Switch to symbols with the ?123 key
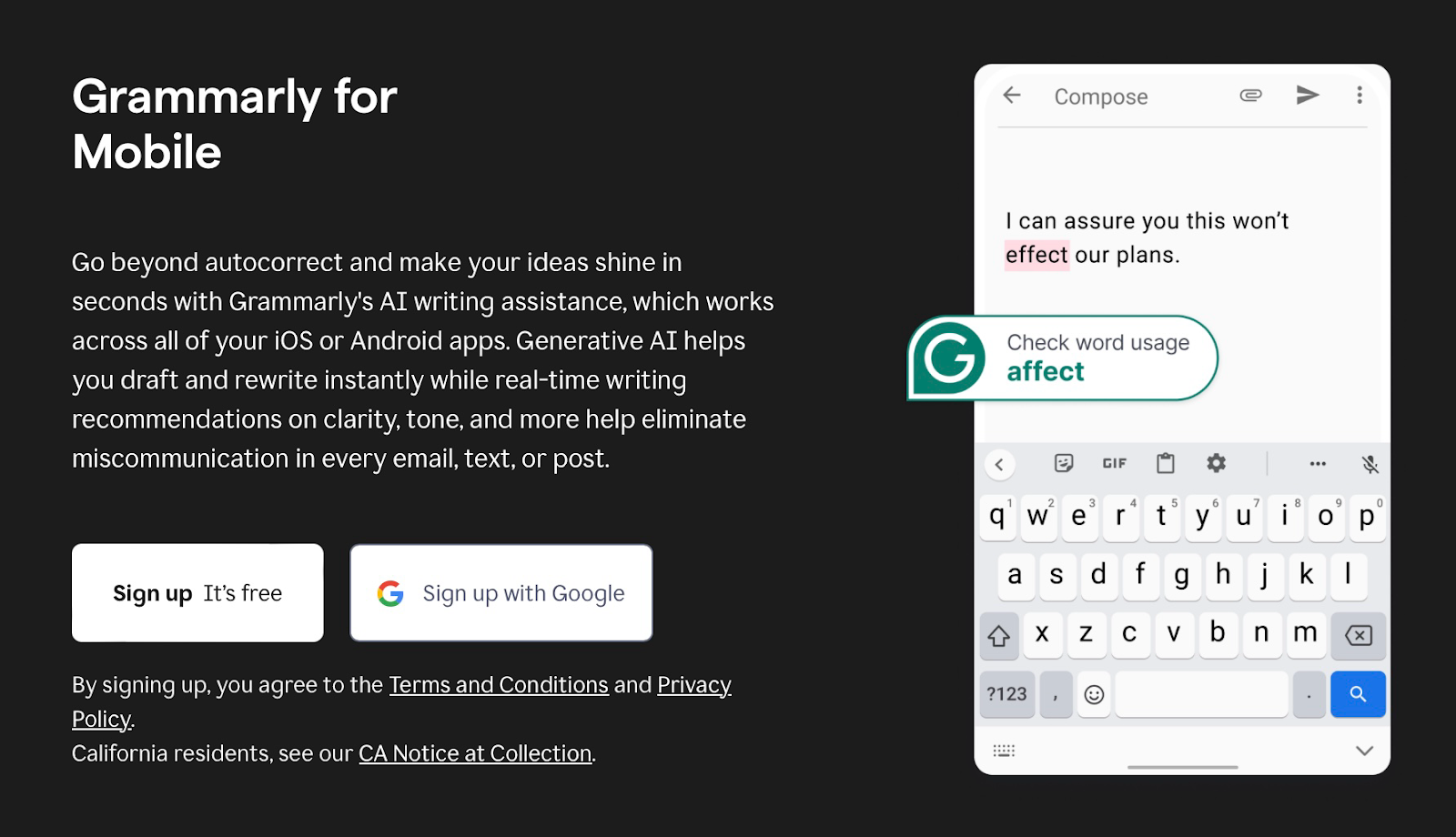 pos(1006,693)
